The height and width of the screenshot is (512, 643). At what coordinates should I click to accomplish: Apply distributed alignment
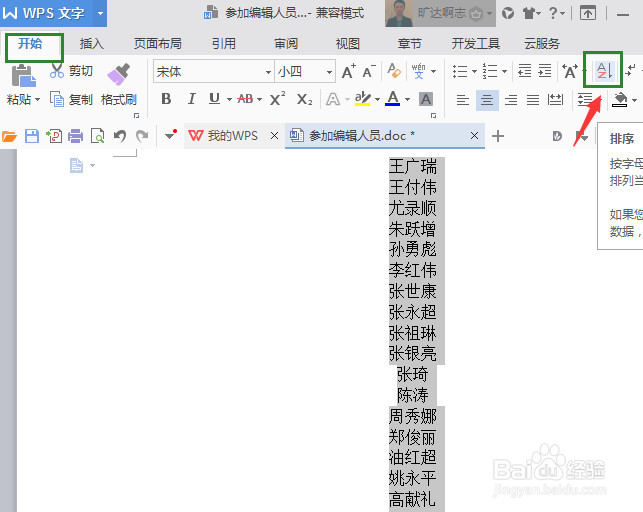(x=555, y=100)
